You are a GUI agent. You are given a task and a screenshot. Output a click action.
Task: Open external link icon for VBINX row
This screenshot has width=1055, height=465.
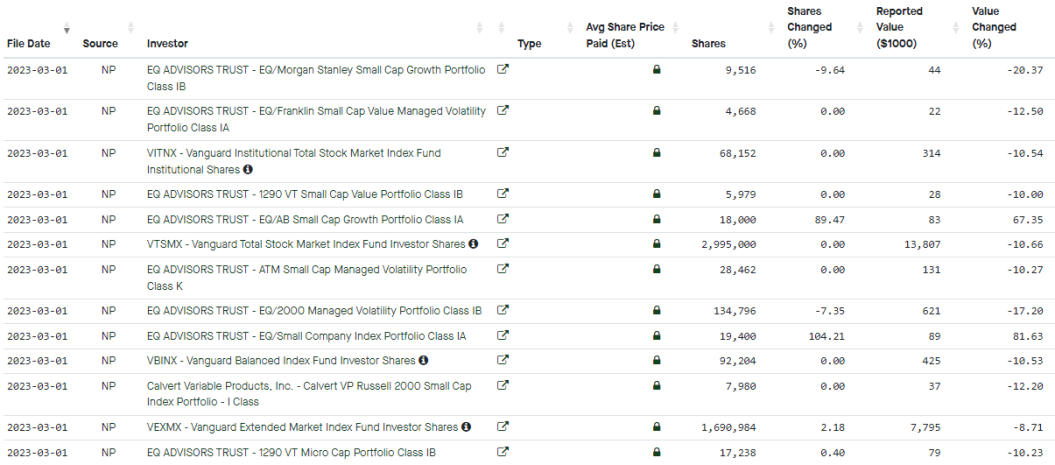point(502,360)
